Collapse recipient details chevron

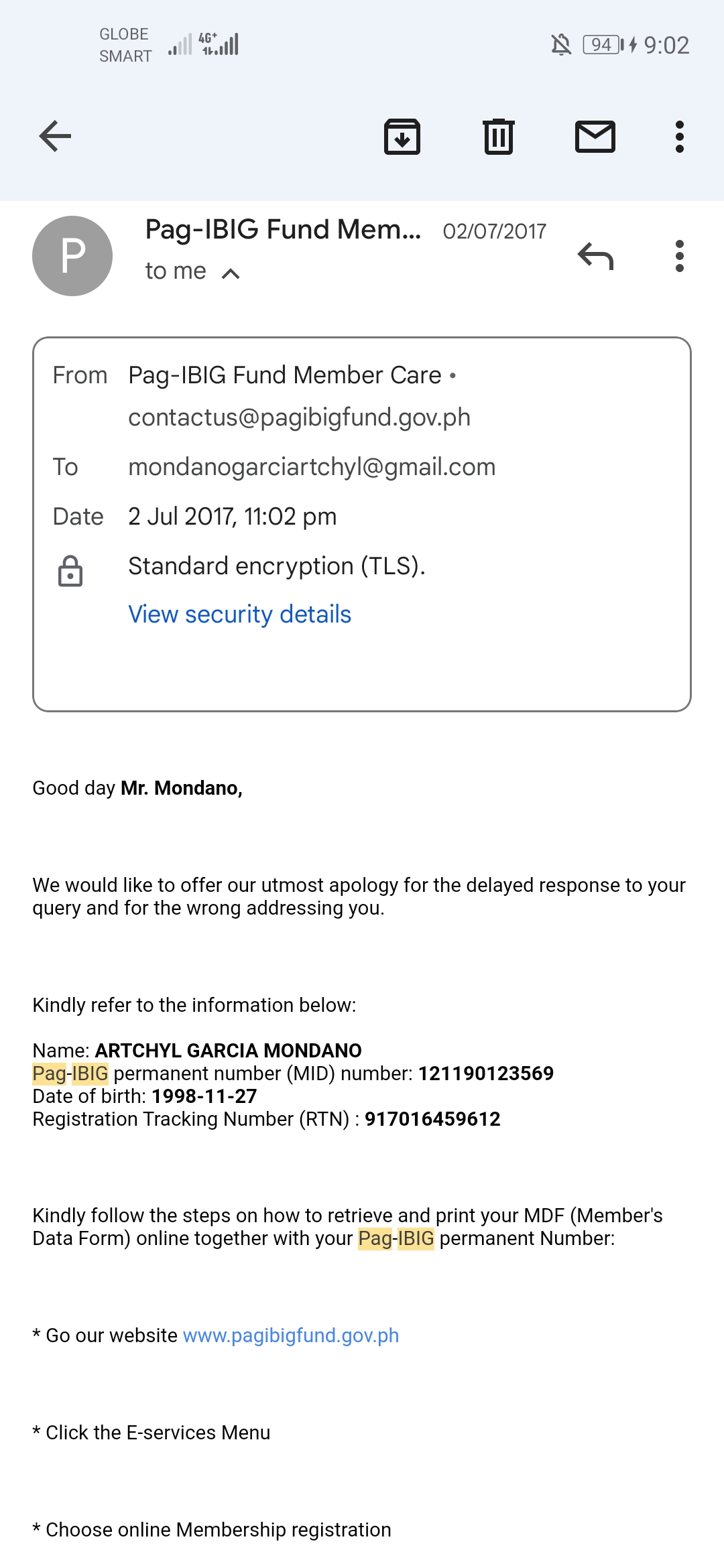(x=231, y=273)
